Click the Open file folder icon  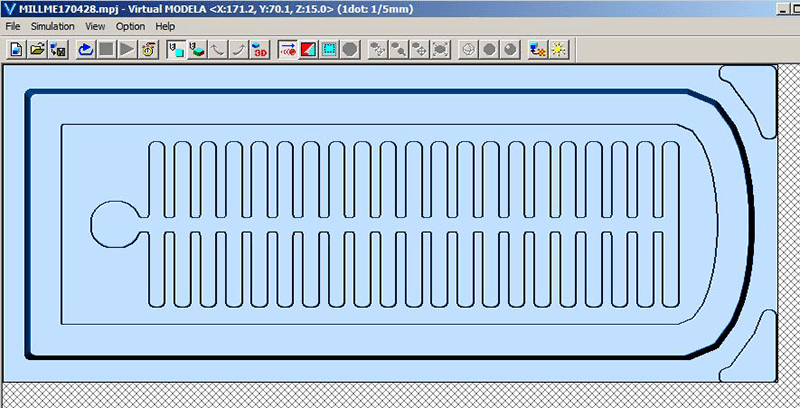[x=37, y=49]
